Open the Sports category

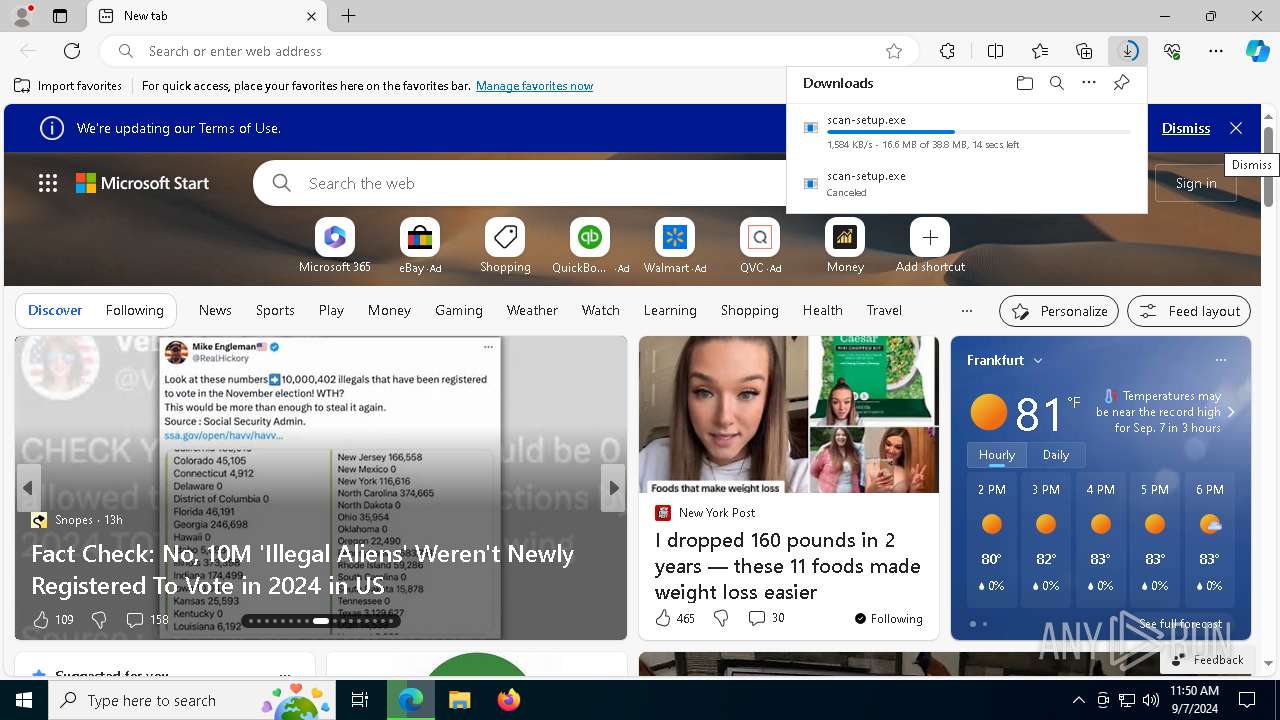coord(275,310)
